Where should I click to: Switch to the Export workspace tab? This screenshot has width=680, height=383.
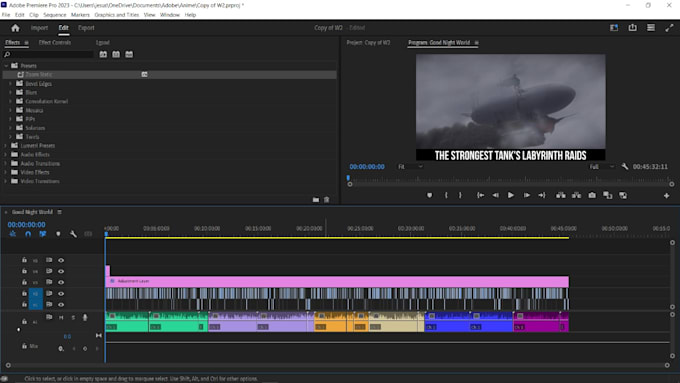[x=86, y=28]
